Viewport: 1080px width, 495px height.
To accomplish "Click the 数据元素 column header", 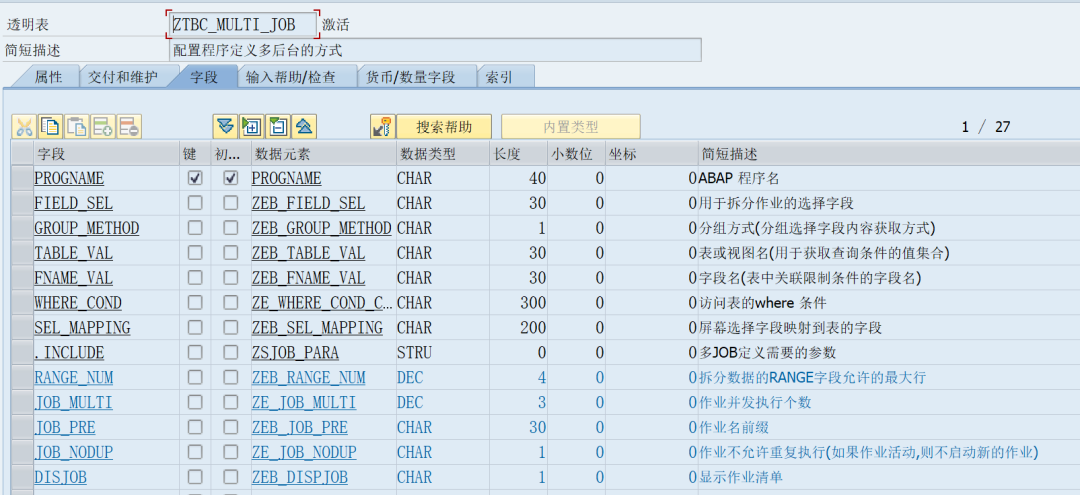I will pos(322,154).
